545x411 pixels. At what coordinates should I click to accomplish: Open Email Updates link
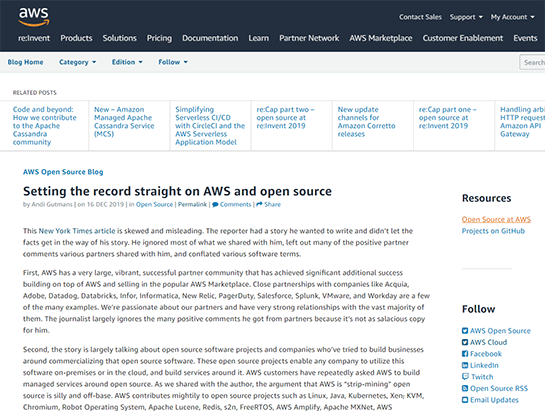coord(494,400)
